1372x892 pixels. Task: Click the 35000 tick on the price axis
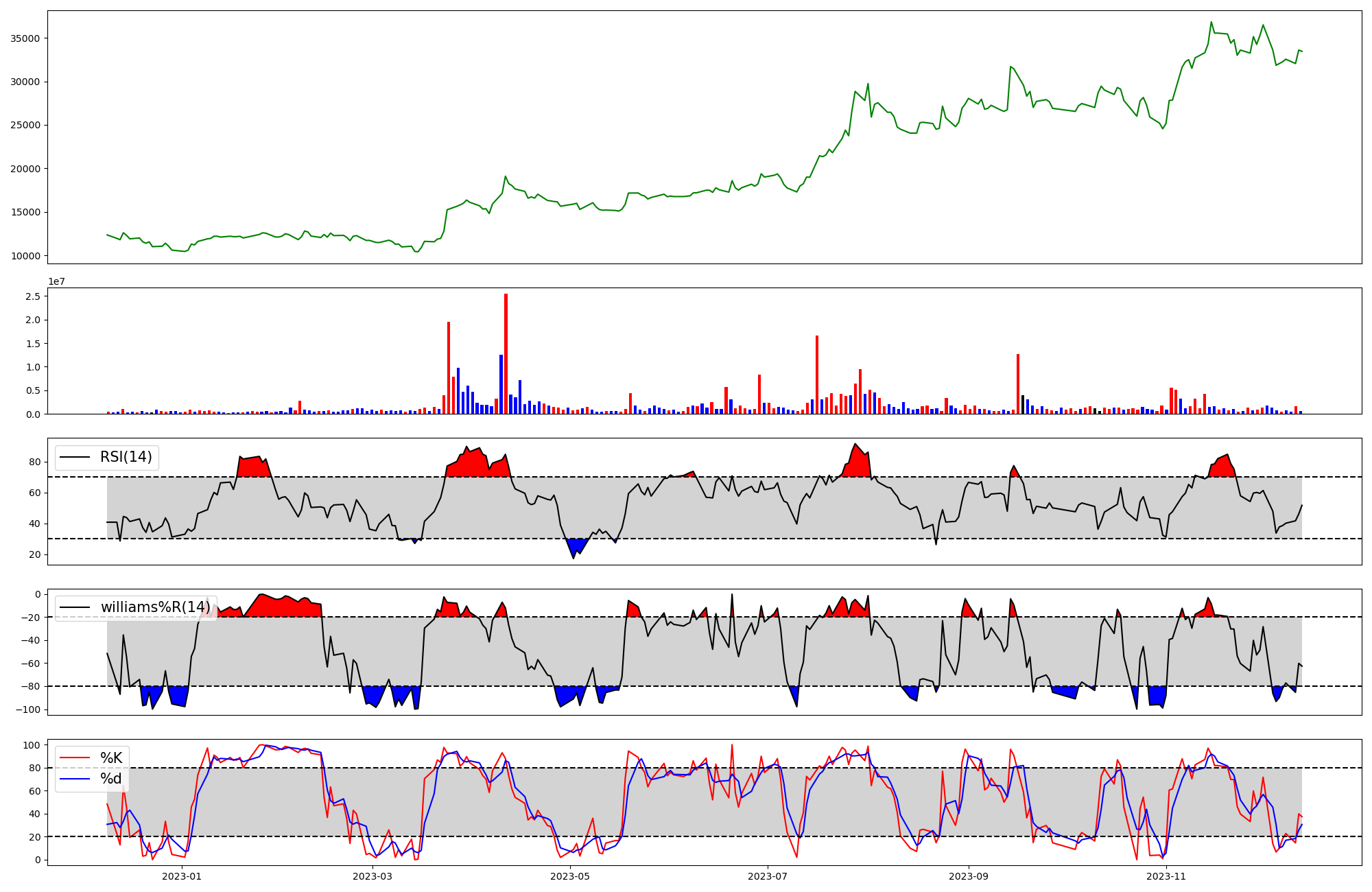point(25,38)
